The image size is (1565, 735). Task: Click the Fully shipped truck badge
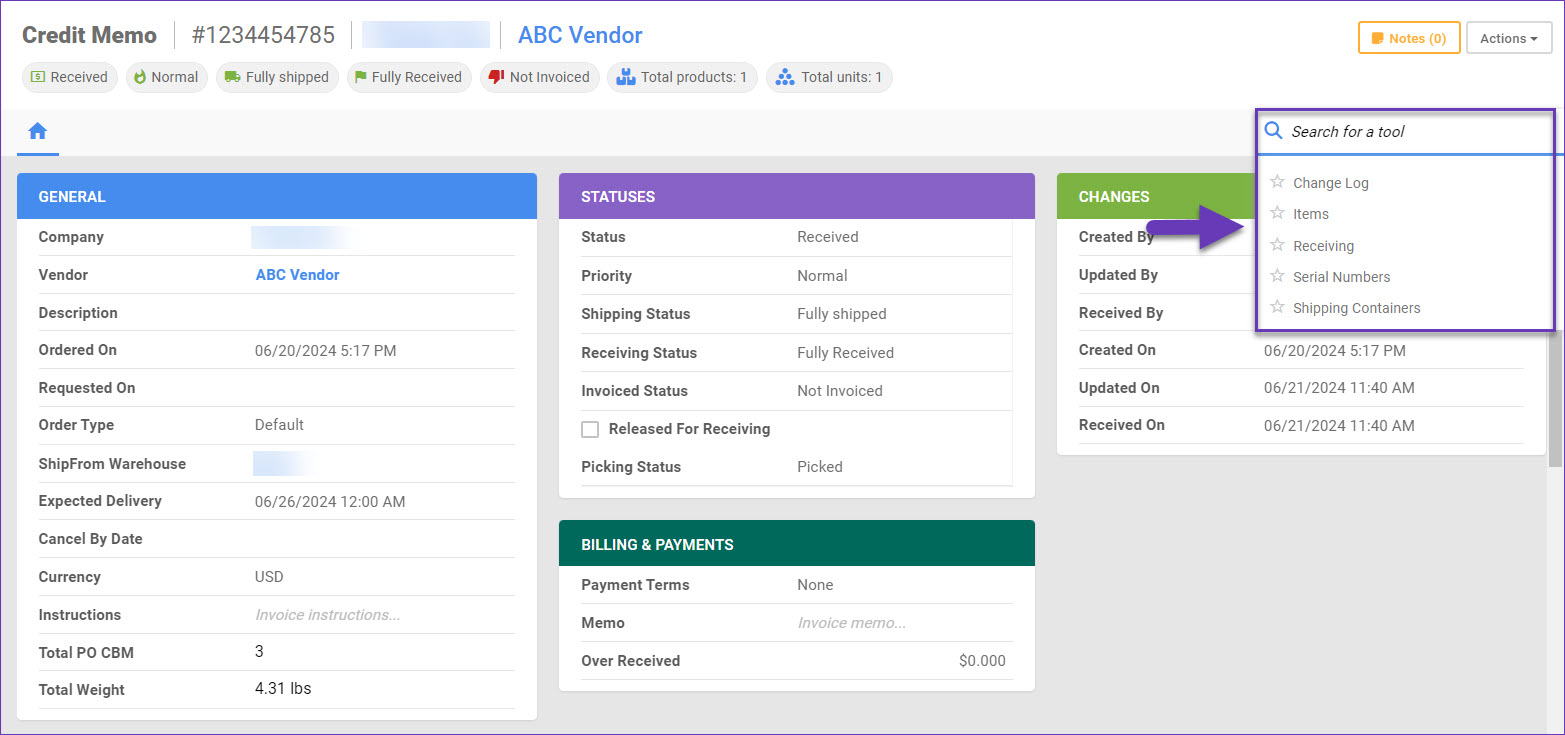click(276, 77)
